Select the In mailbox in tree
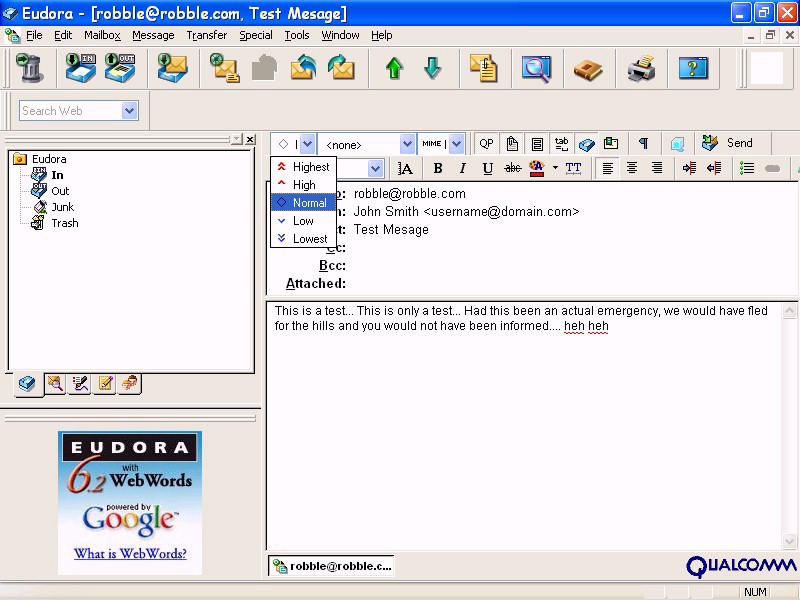The image size is (800, 600). (x=57, y=175)
